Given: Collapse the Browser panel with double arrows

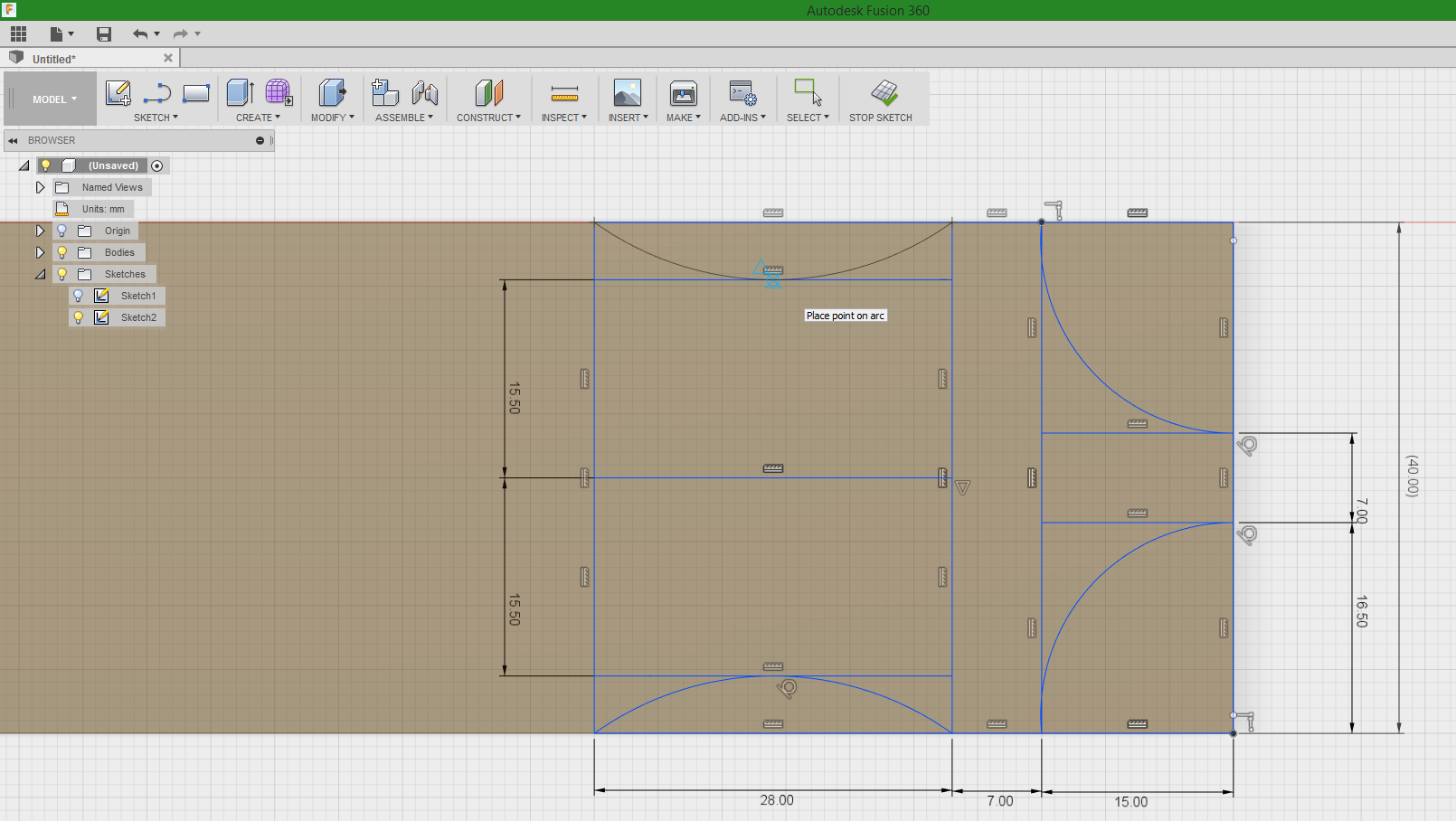Looking at the screenshot, I should pos(14,141).
